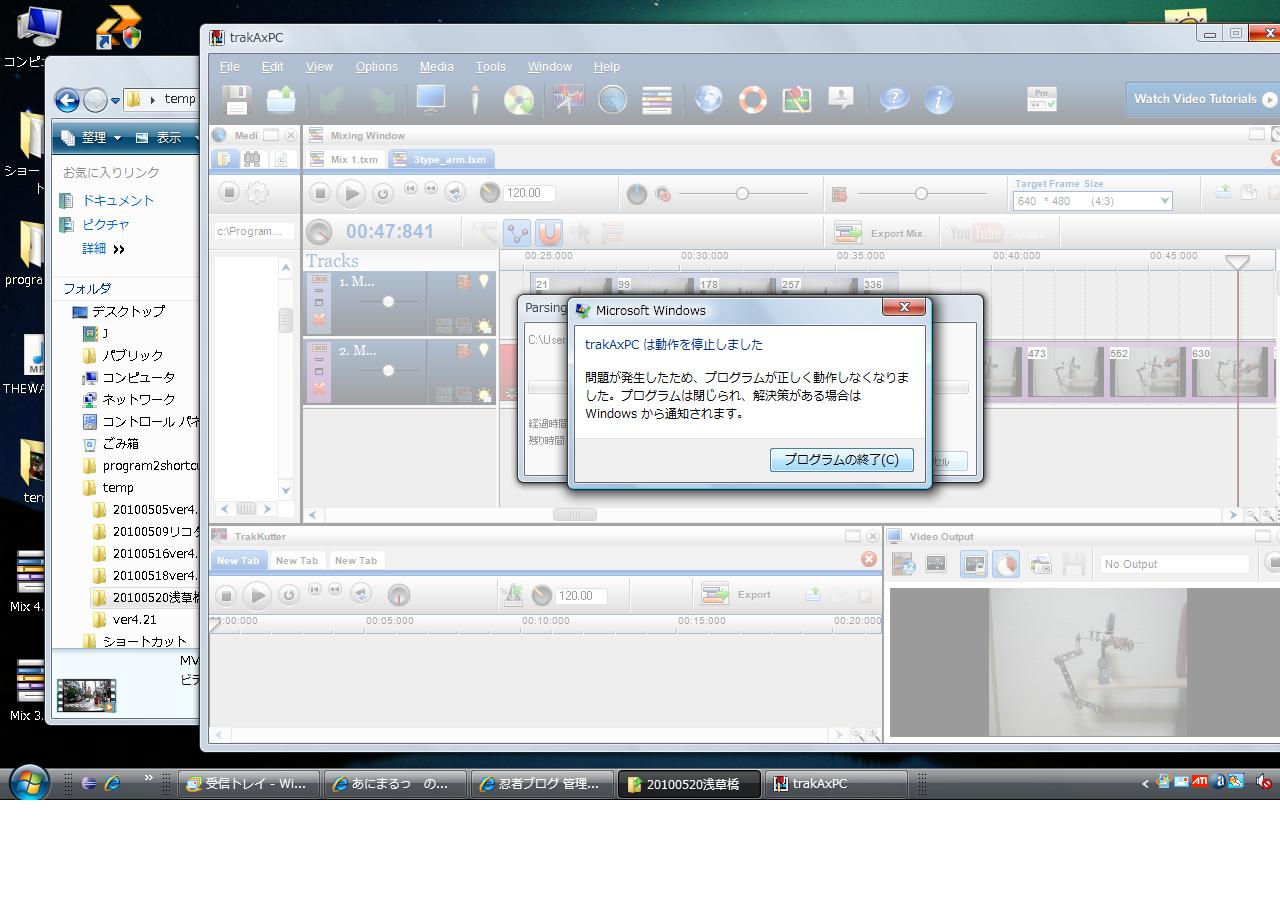Screen dimensions: 1280x900
Task: Open the 整理 dropdown in Explorer window
Action: coord(90,138)
